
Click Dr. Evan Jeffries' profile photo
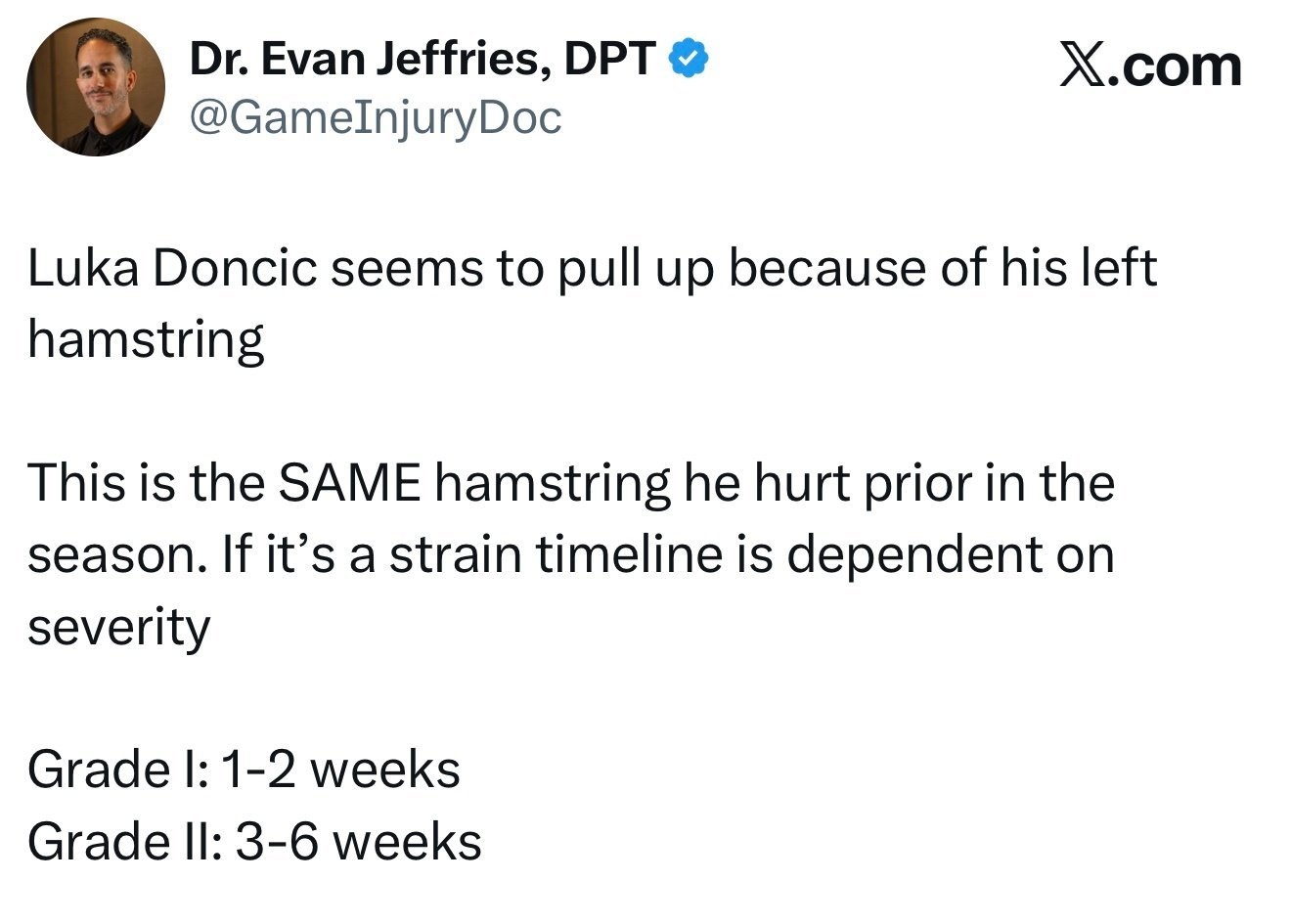tap(95, 87)
